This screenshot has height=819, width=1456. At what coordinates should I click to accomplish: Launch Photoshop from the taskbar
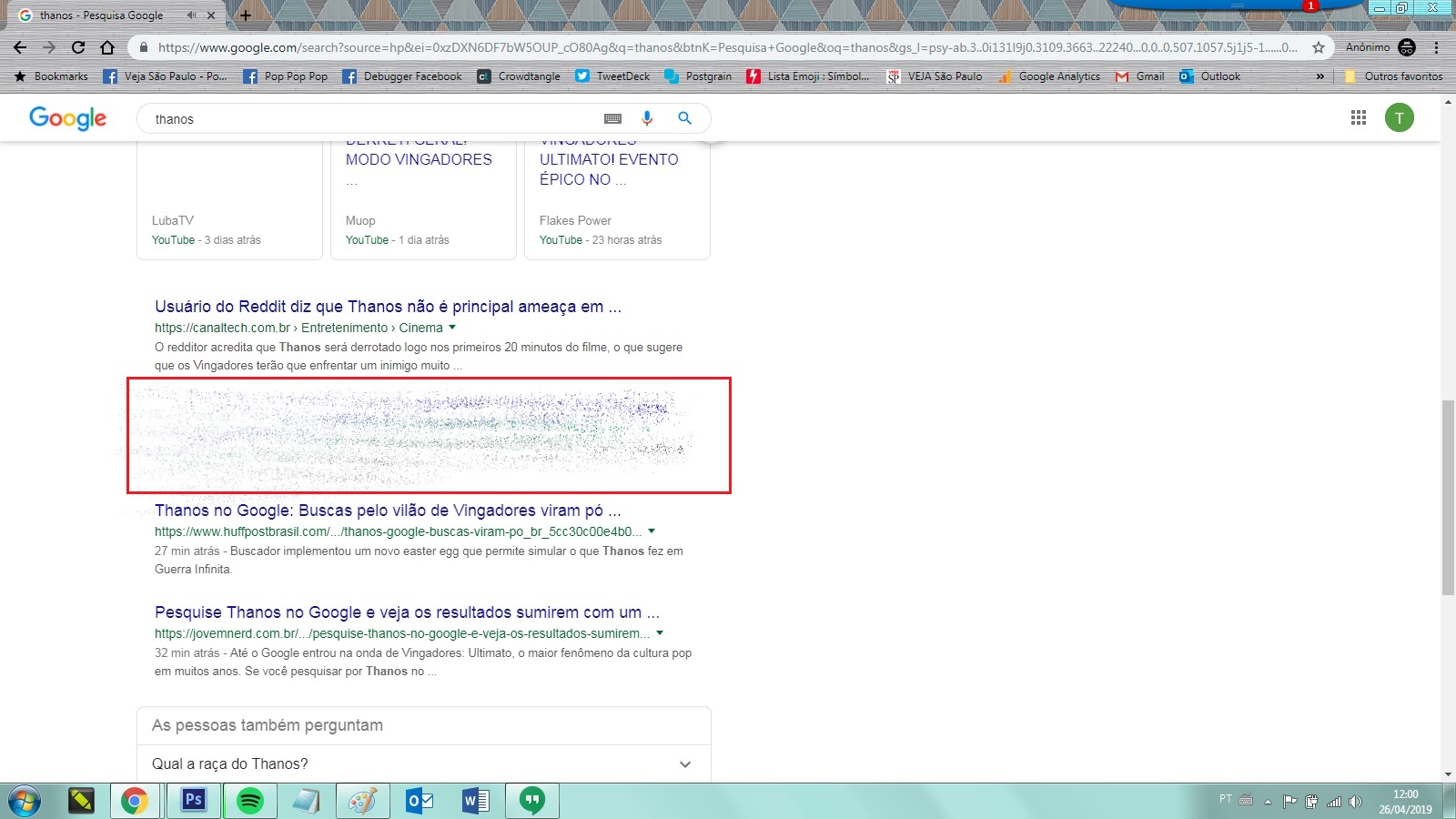coord(192,801)
